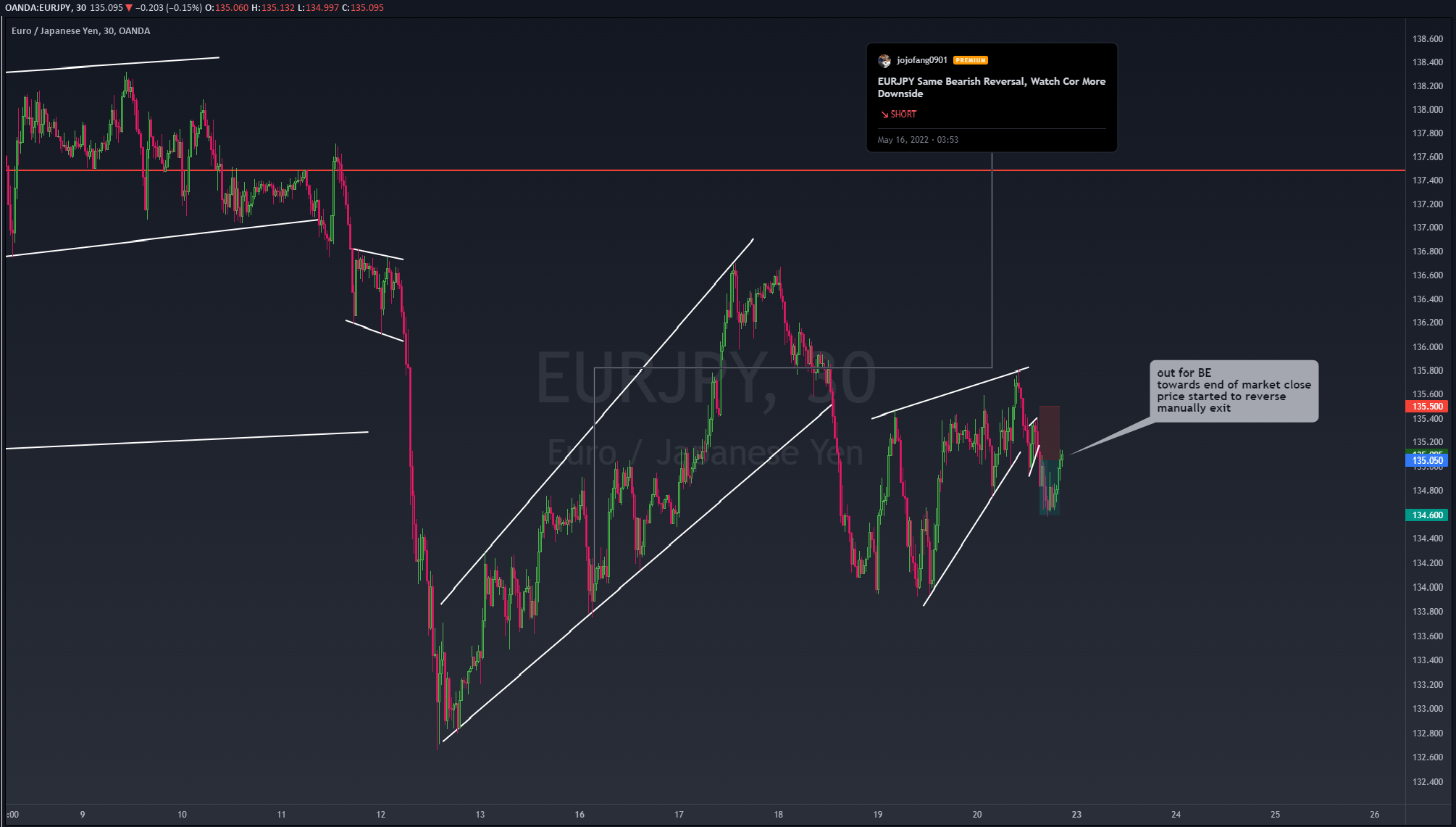Select the red stop-loss zone of the short position
Viewport: 1456px width, 827px height.
point(1050,433)
